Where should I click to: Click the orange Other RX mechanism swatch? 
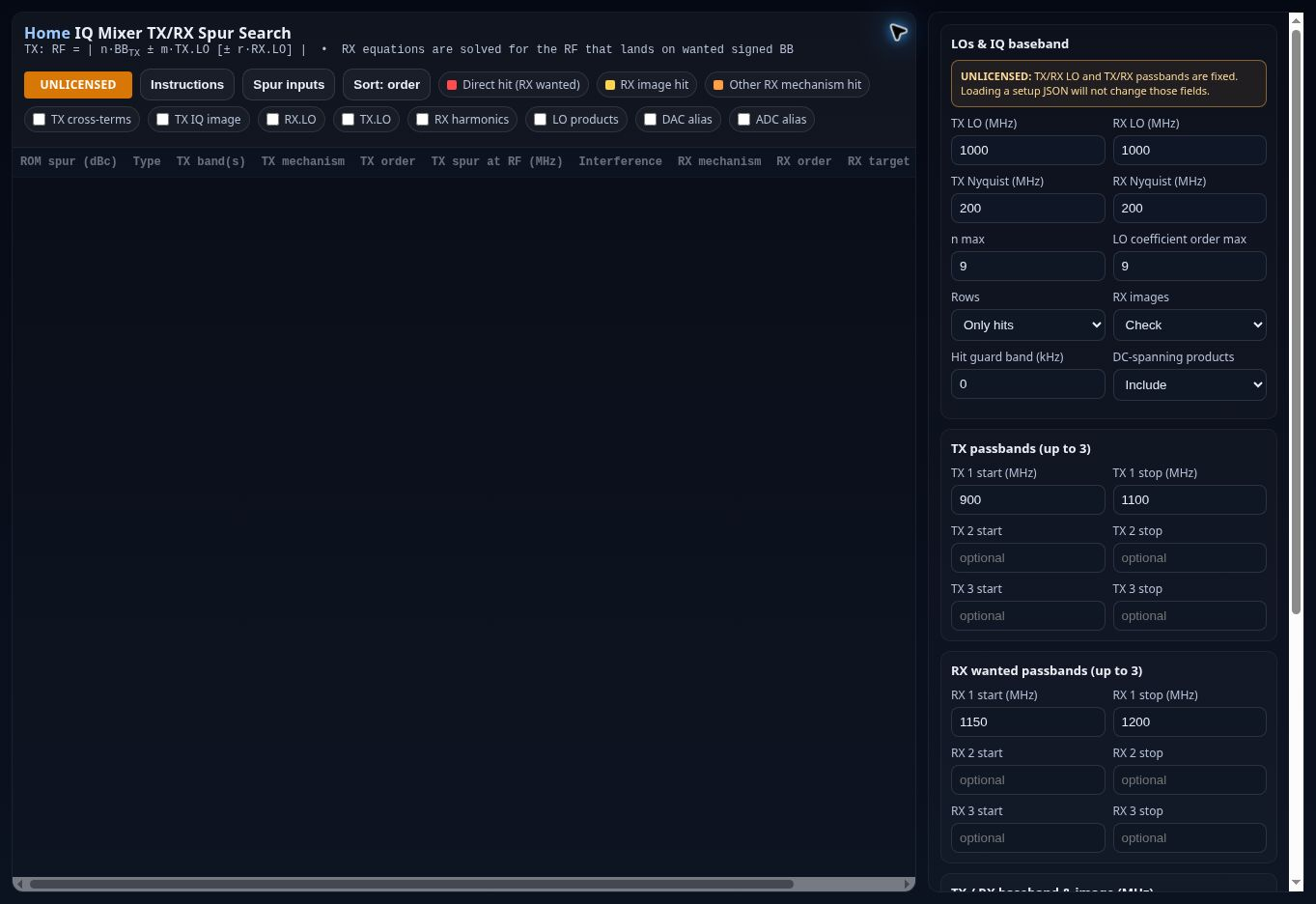tap(717, 85)
